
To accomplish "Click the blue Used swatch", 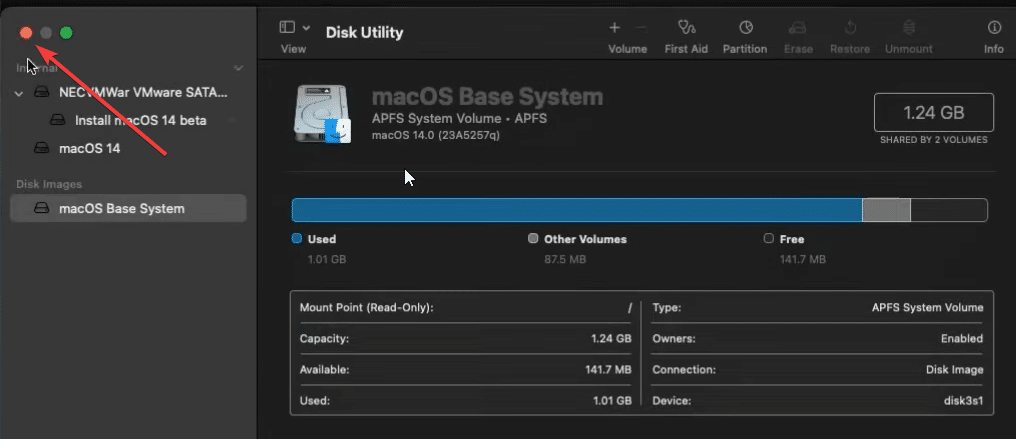I will (297, 238).
